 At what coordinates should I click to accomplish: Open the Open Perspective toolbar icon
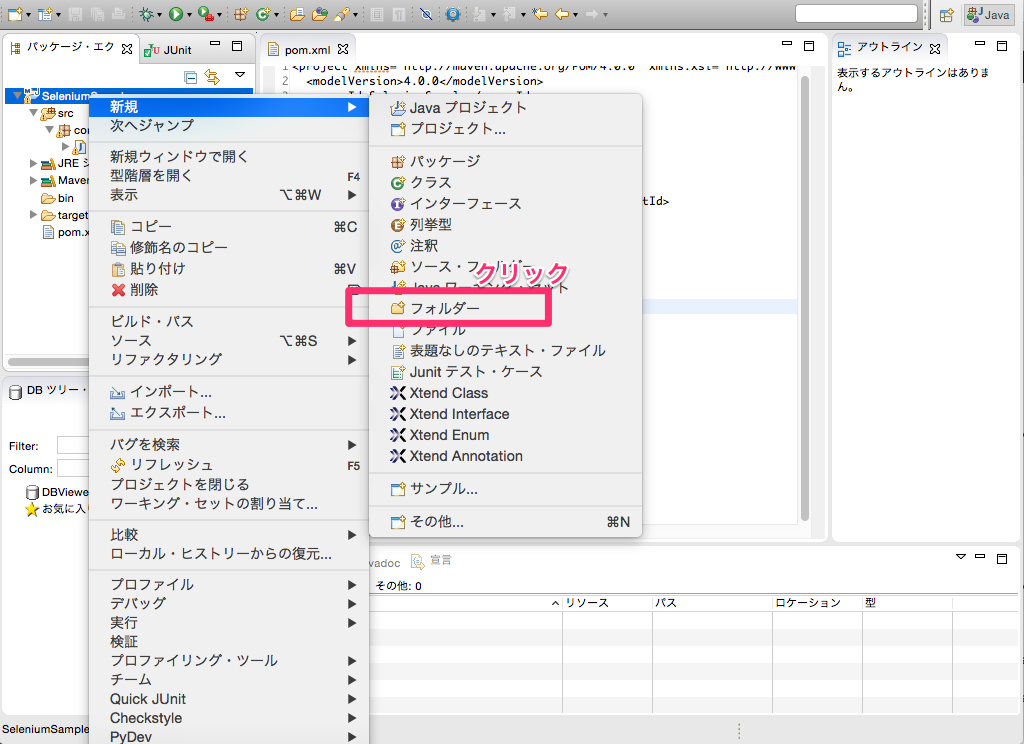tap(946, 15)
